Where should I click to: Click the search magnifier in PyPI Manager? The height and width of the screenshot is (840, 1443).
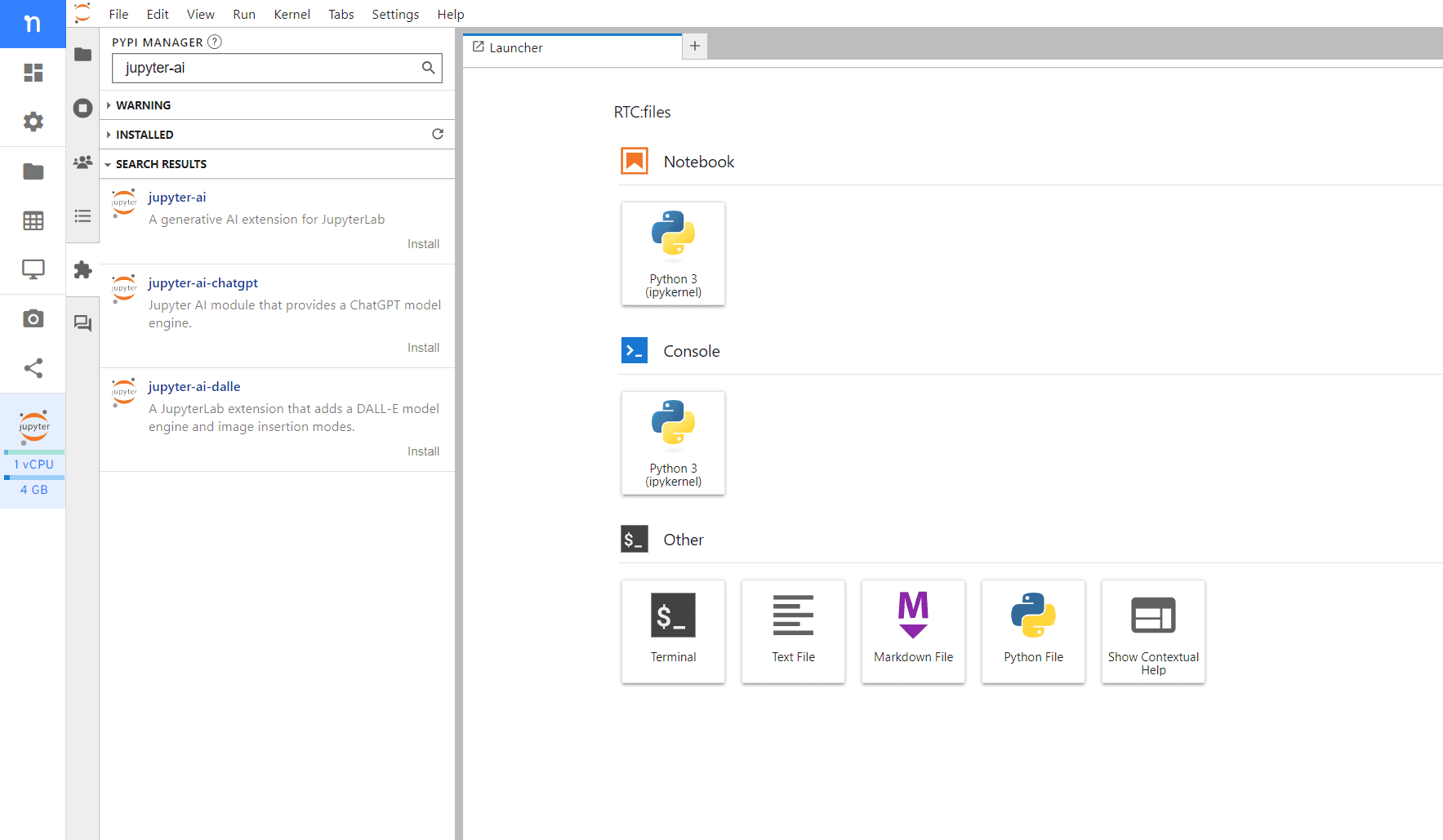pyautogui.click(x=428, y=68)
